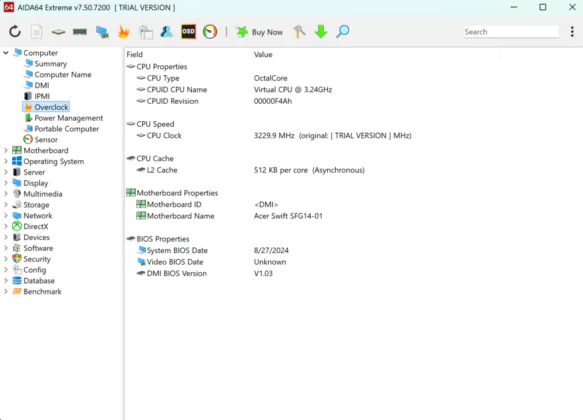Open the hammer preferences icon
The height and width of the screenshot is (420, 583).
pos(299,32)
